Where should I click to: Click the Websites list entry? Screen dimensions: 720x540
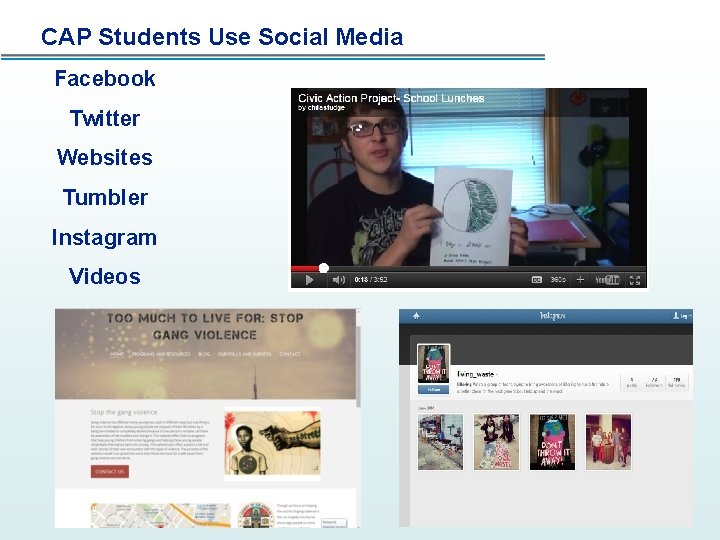tap(105, 157)
